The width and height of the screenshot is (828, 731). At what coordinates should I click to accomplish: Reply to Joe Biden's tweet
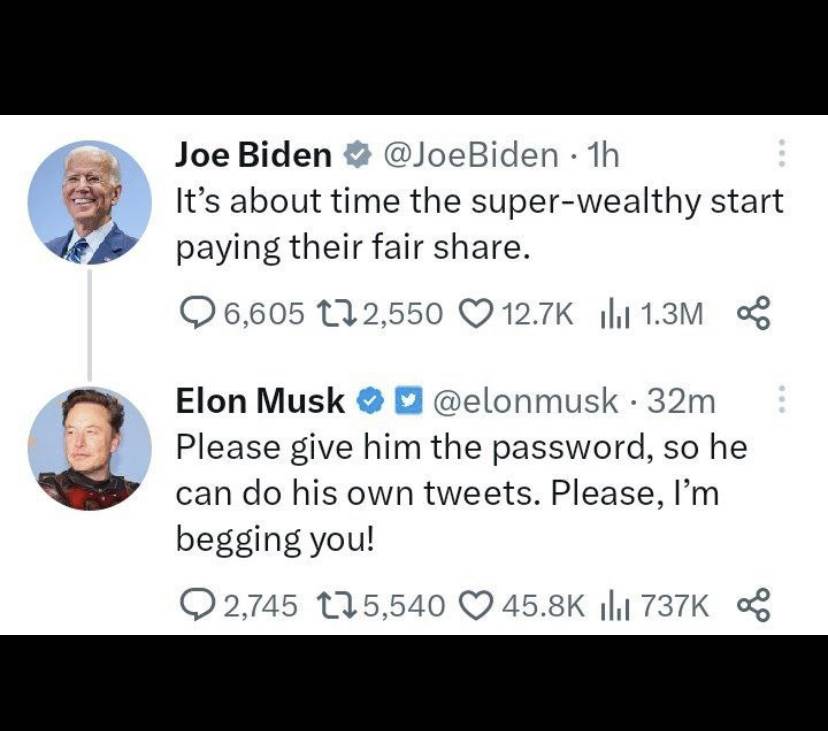(x=195, y=314)
